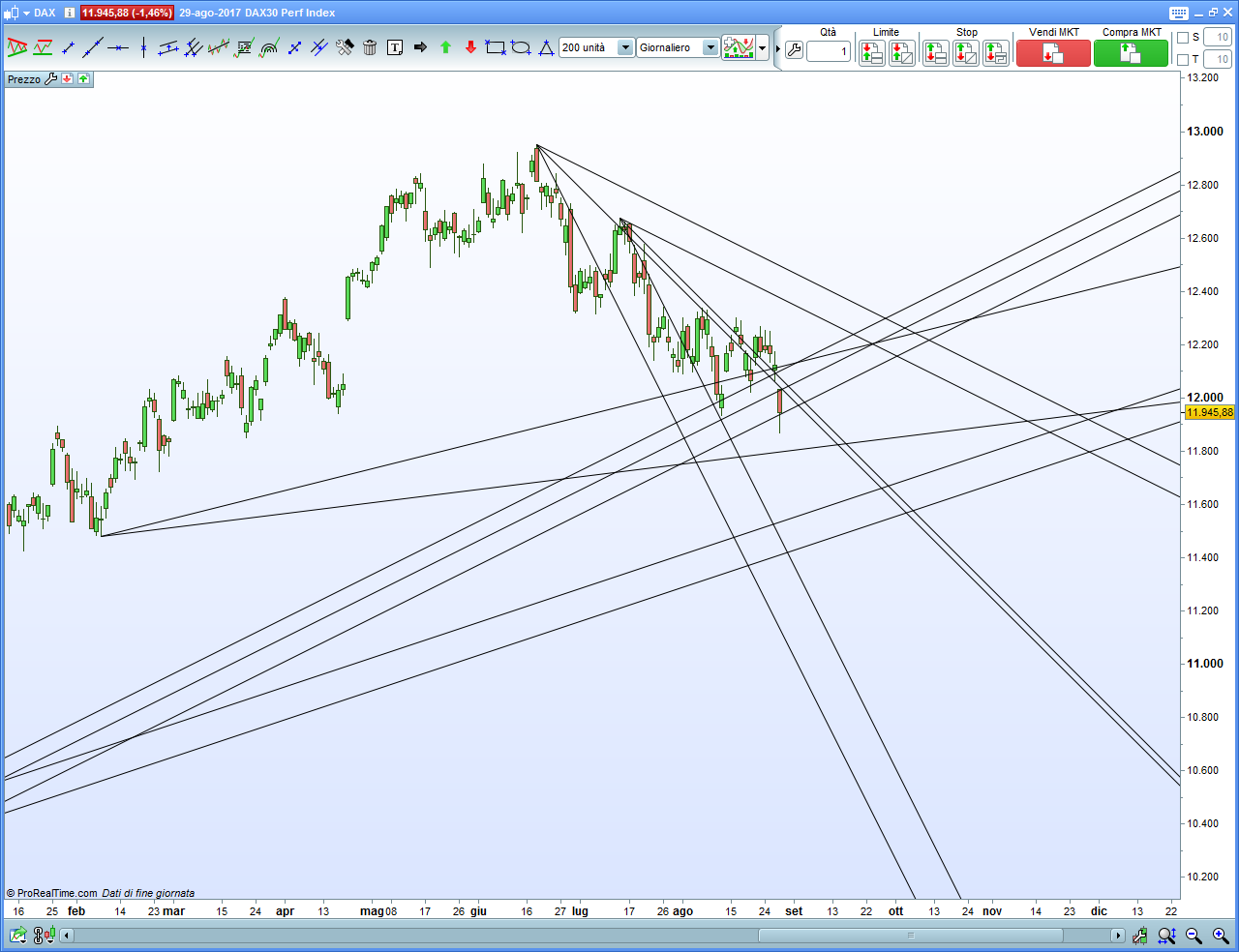
Task: Open the add indicator chart button
Action: 739,47
